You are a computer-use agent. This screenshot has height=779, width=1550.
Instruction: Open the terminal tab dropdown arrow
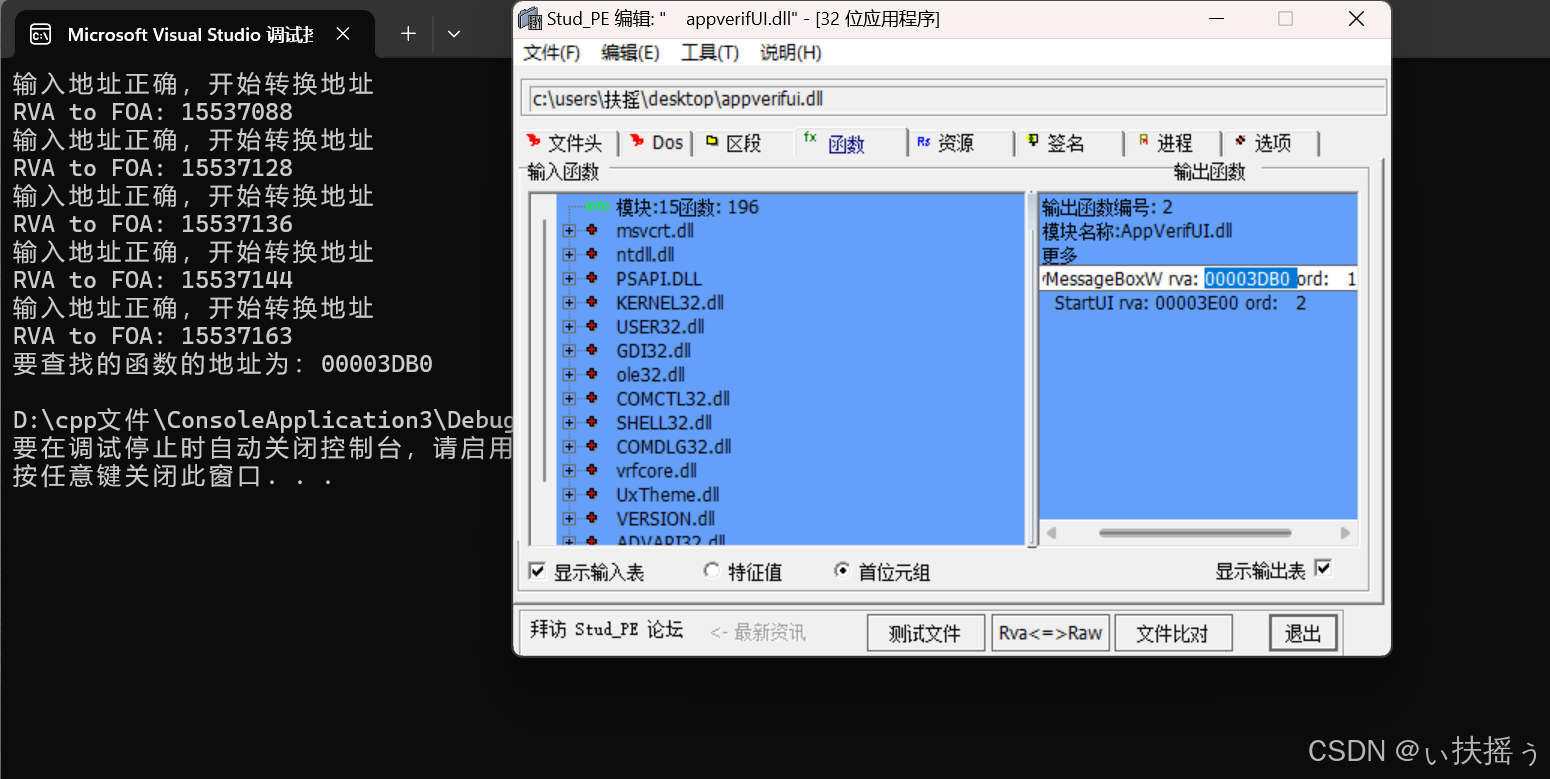[x=454, y=34]
